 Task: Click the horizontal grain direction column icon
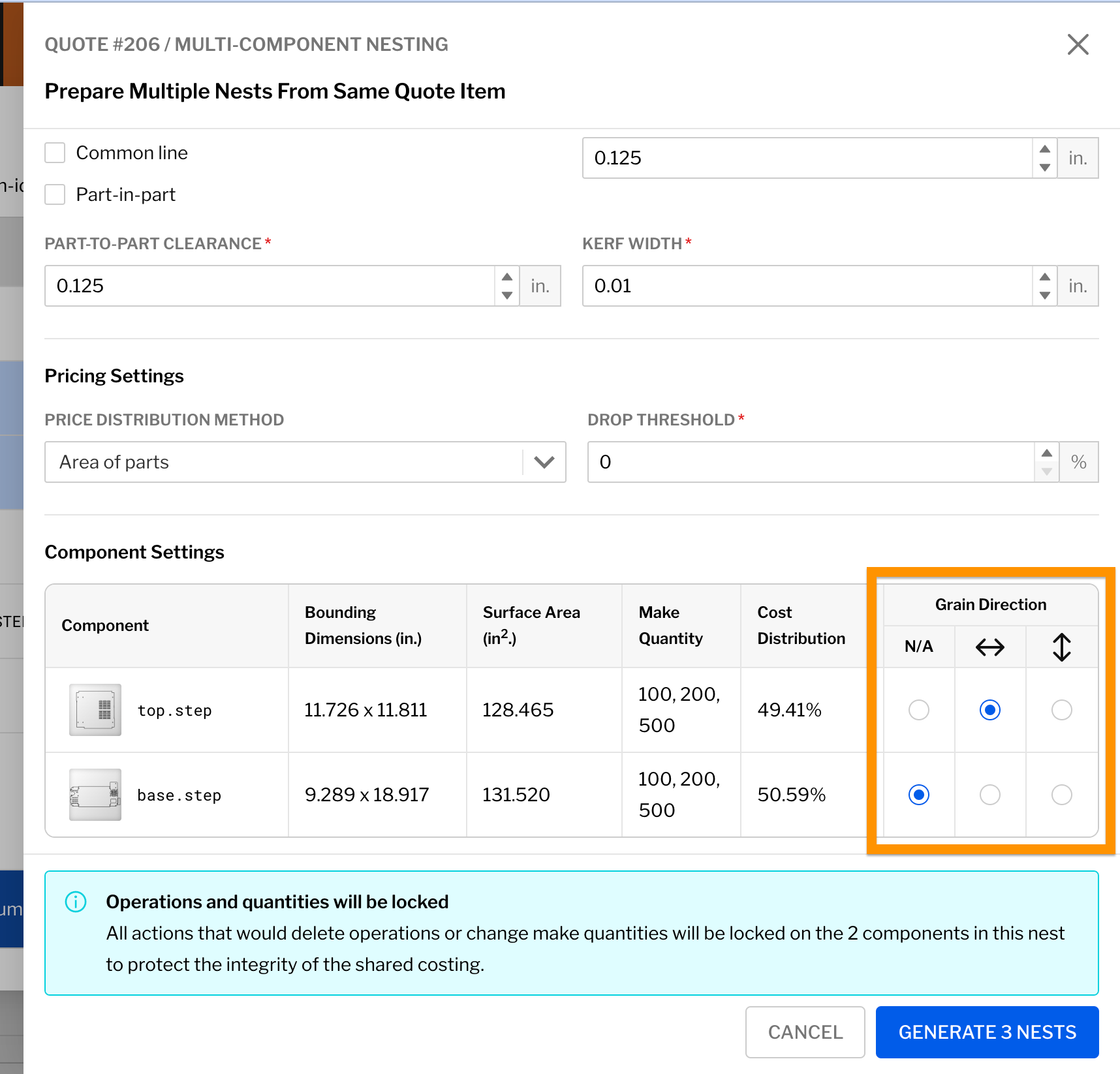click(989, 647)
